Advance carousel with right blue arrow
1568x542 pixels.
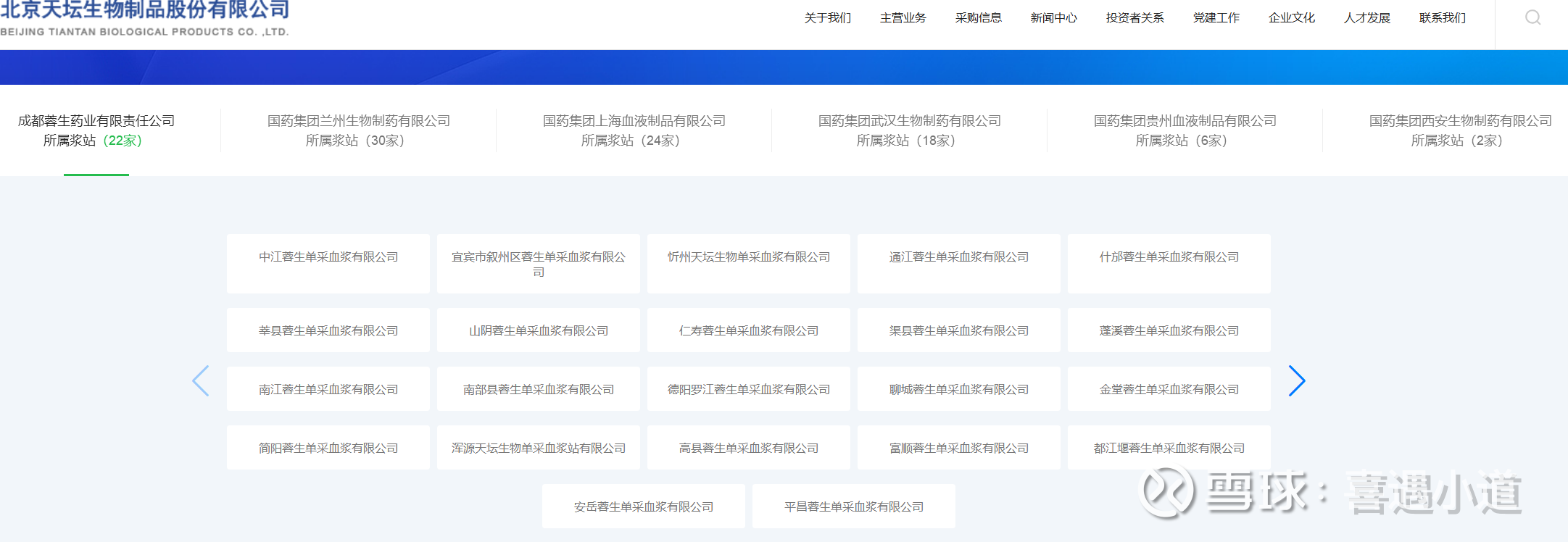pyautogui.click(x=1297, y=380)
